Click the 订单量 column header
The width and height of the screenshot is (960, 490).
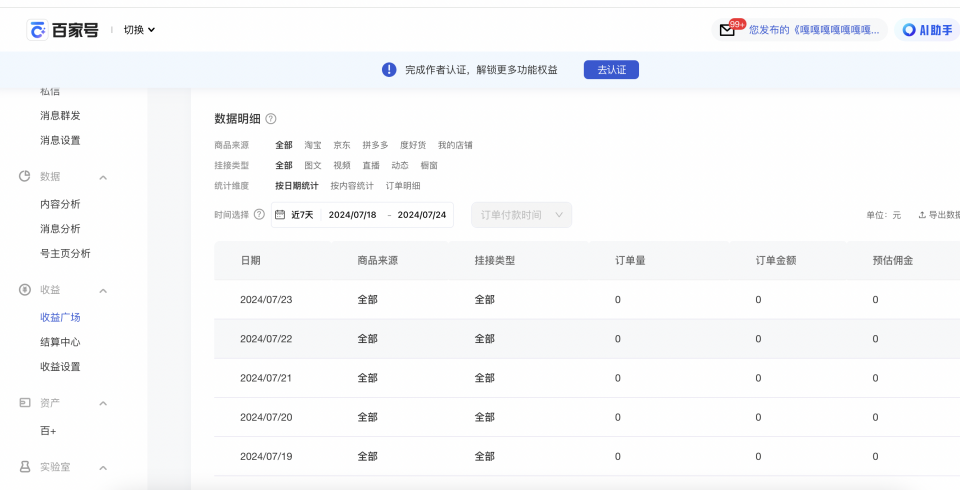tap(630, 260)
